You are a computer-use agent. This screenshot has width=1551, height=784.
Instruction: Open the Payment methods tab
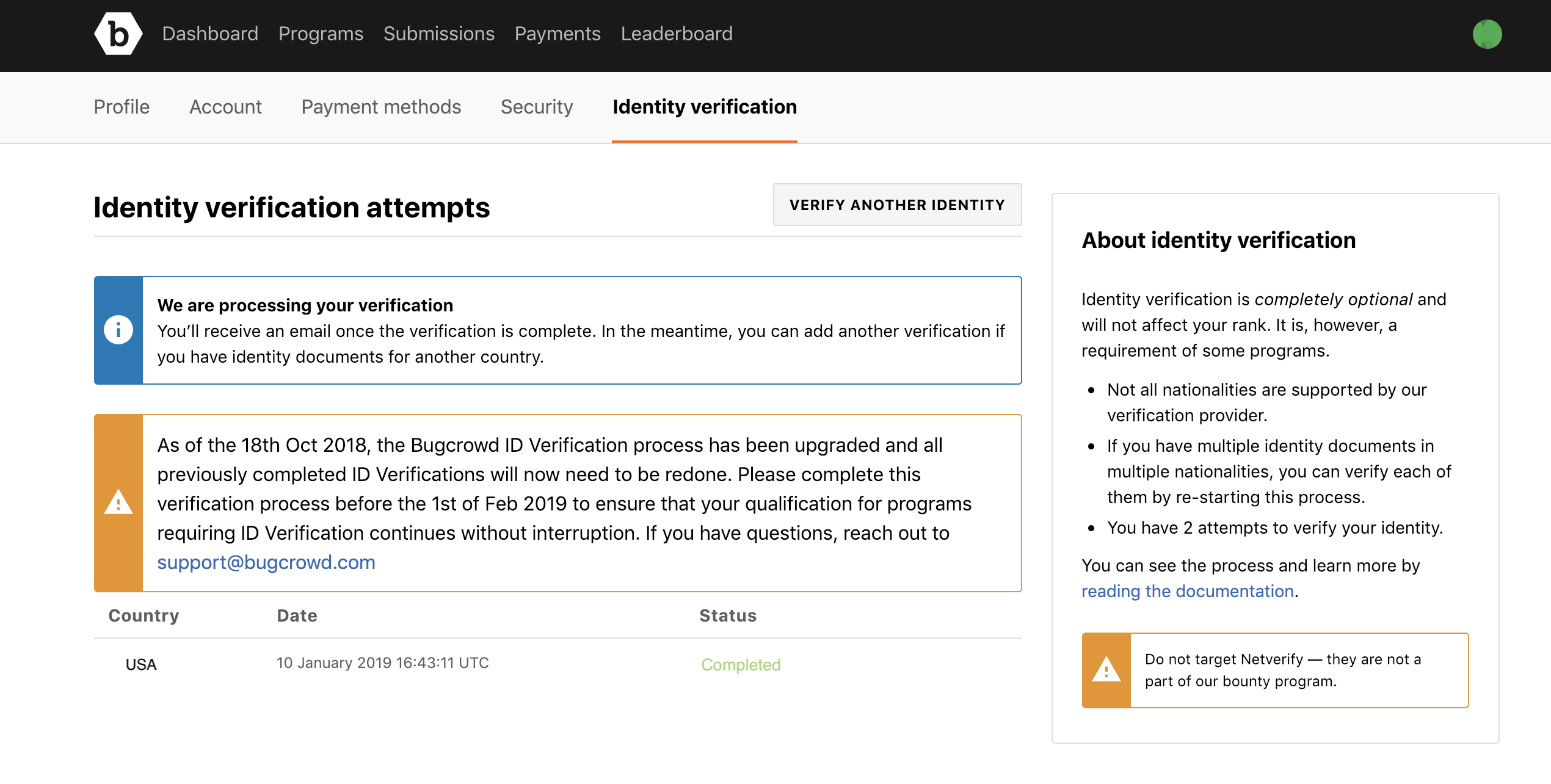pyautogui.click(x=381, y=107)
